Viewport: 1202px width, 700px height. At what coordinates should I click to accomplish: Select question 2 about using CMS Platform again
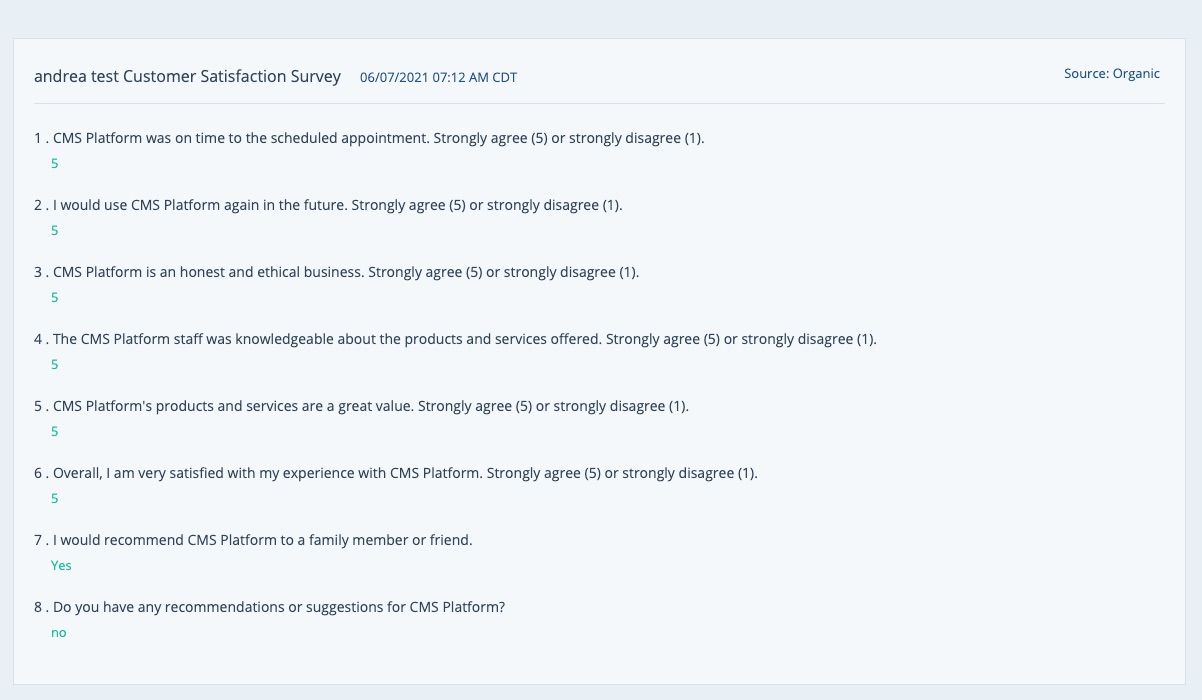tap(328, 205)
